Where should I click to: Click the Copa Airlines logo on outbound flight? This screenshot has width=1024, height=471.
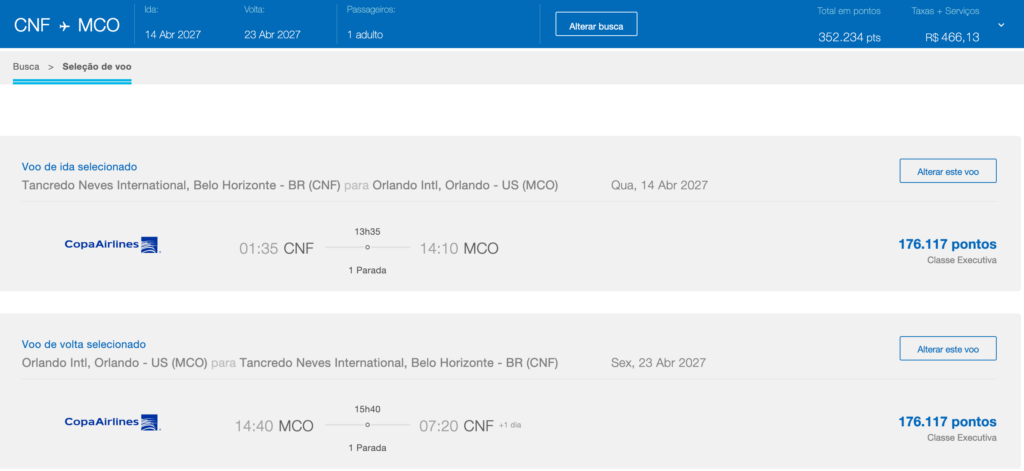pos(112,245)
